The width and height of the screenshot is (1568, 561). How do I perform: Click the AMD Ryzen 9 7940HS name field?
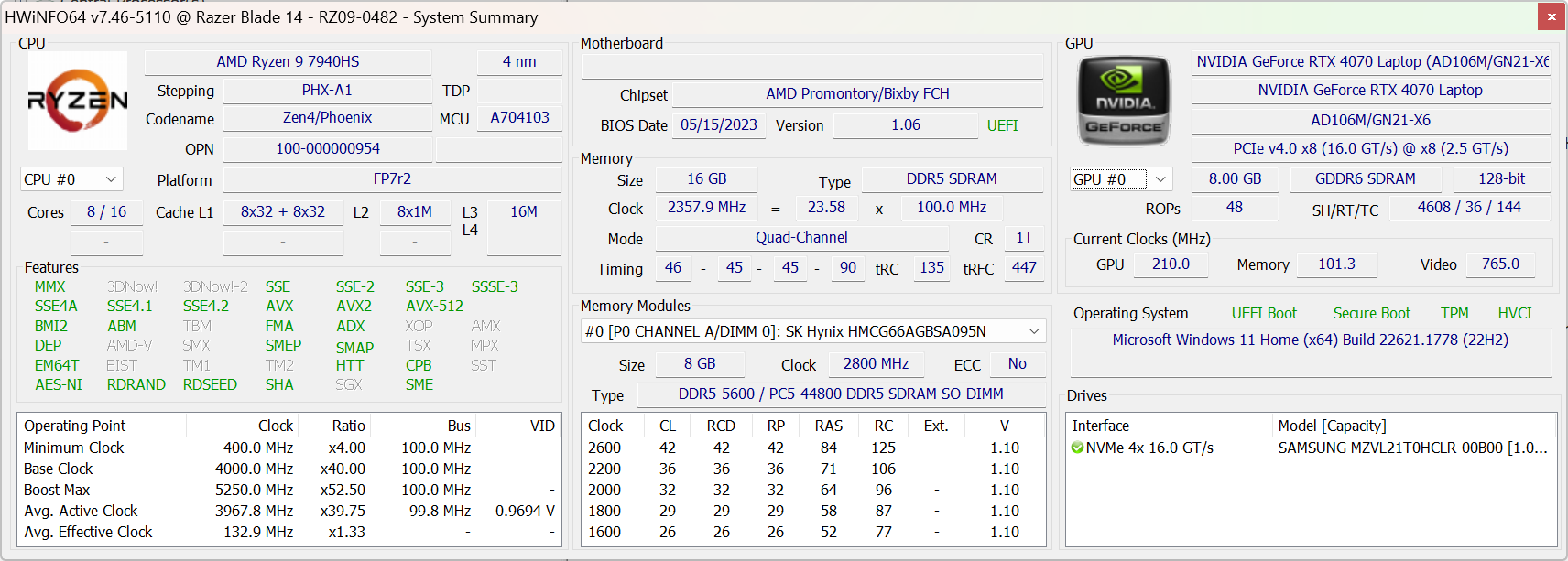click(288, 61)
